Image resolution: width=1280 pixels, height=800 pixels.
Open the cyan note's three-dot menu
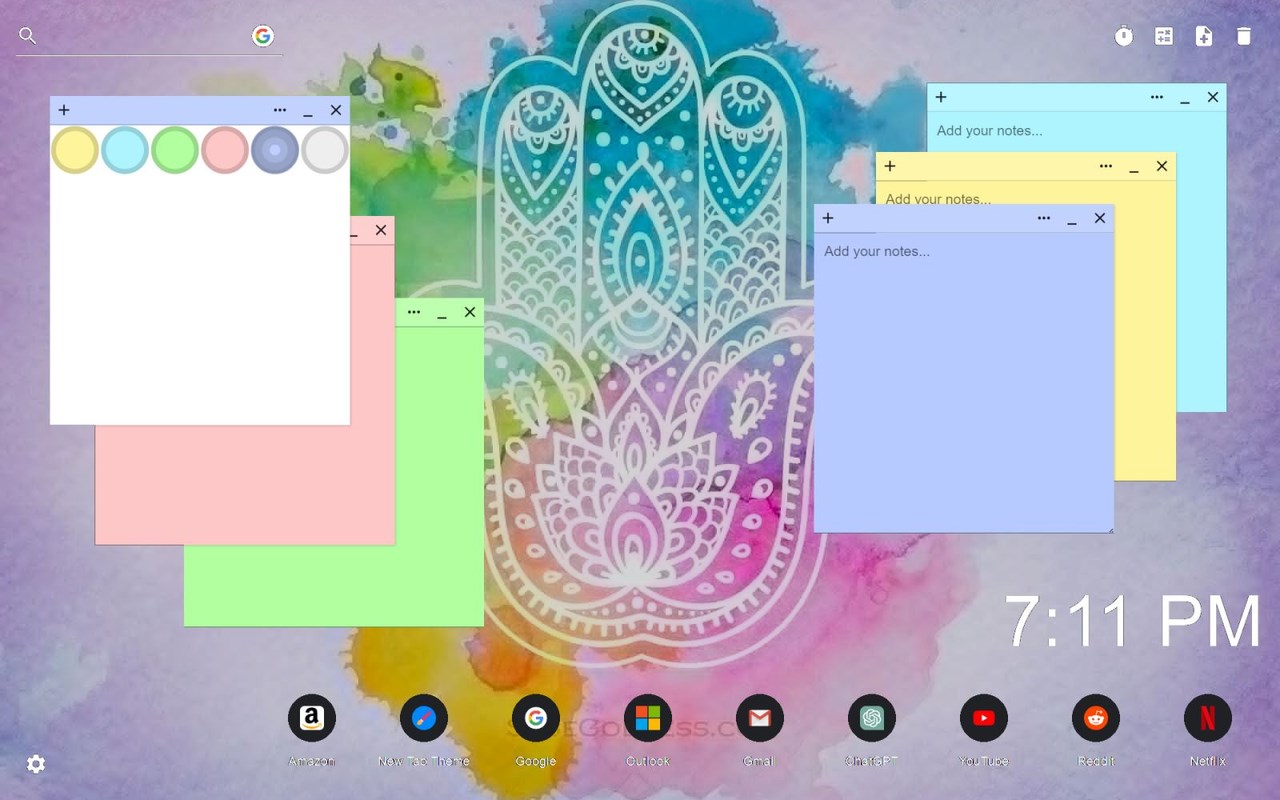click(x=1157, y=97)
